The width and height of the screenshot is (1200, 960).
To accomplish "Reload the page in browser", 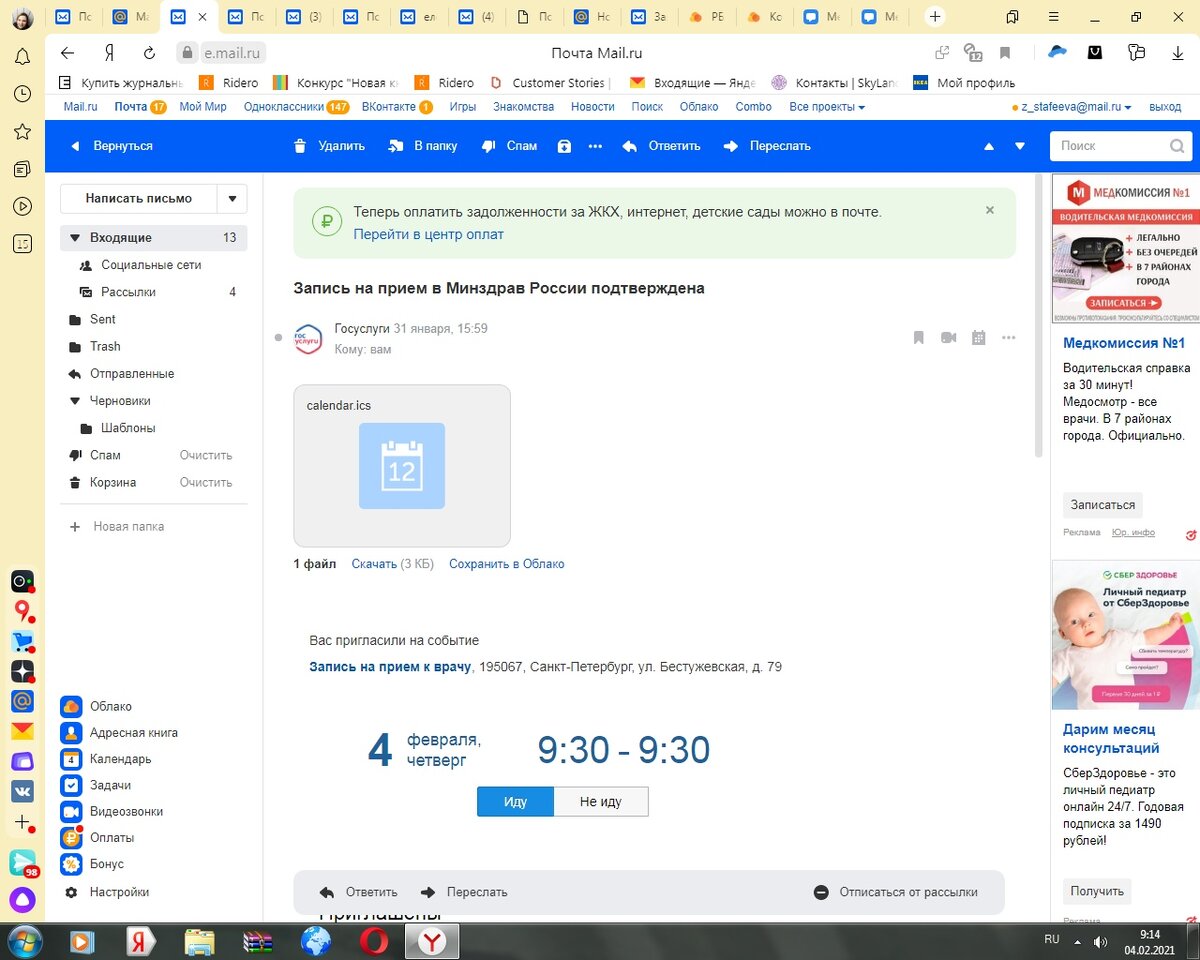I will (150, 53).
